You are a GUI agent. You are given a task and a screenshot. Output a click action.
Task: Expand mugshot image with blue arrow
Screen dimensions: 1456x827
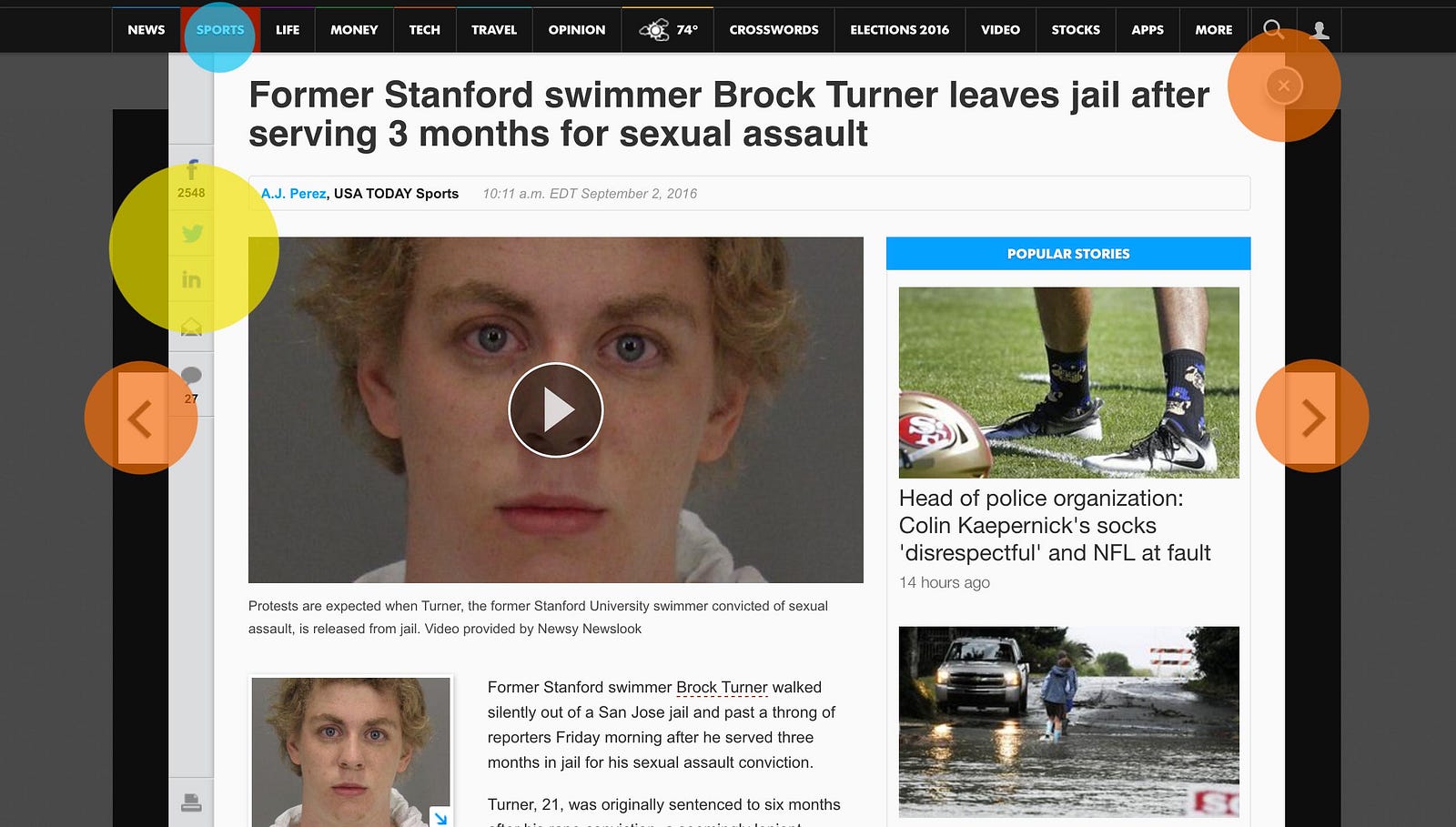[x=440, y=817]
